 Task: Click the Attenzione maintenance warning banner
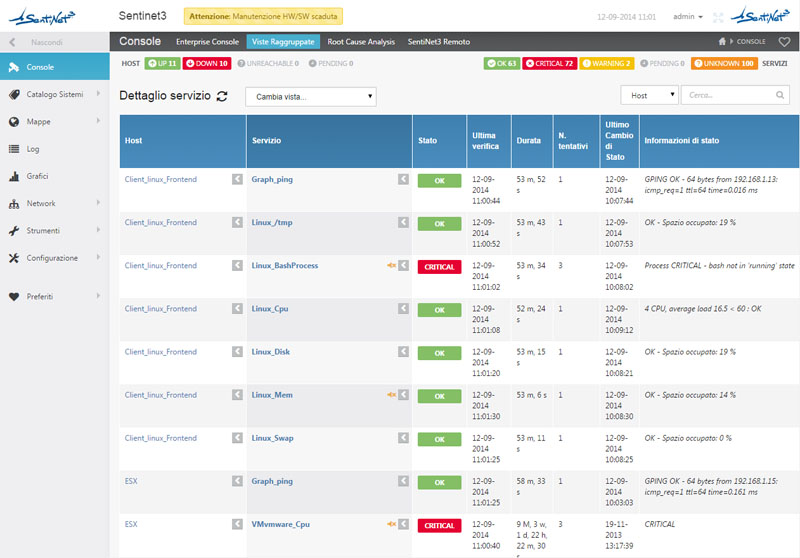[x=263, y=16]
